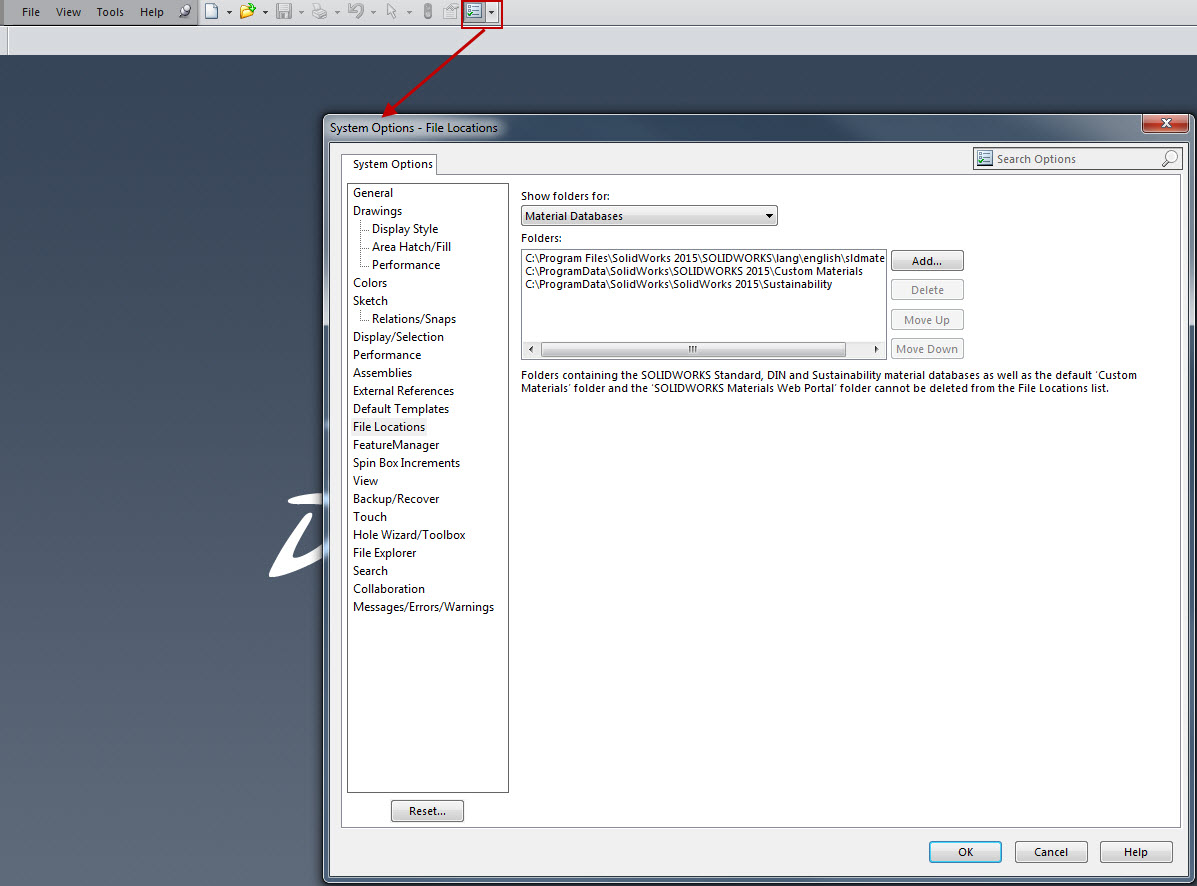Image resolution: width=1197 pixels, height=886 pixels.
Task: Select Assemblies in the options tree
Action: 382,372
